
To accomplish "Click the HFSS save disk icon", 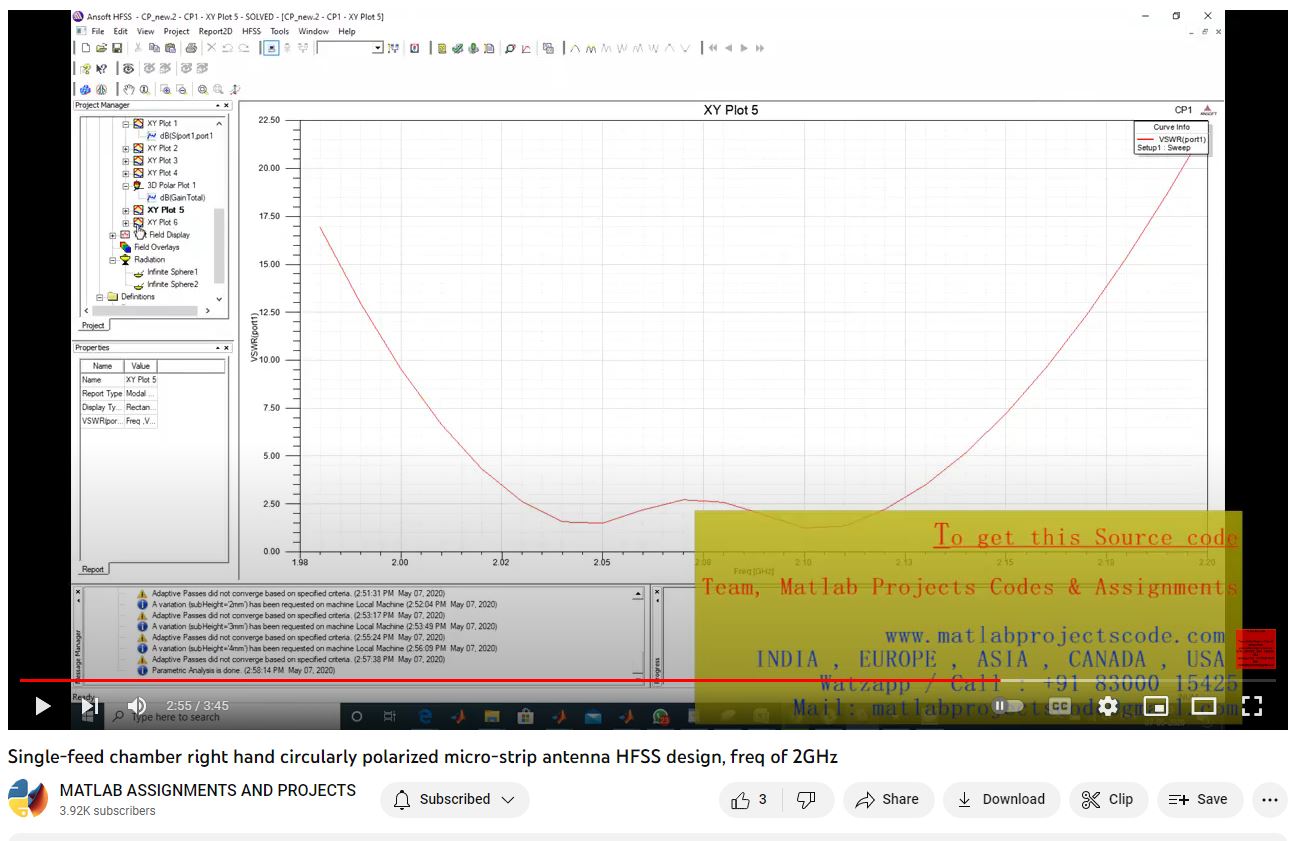I will point(117,48).
